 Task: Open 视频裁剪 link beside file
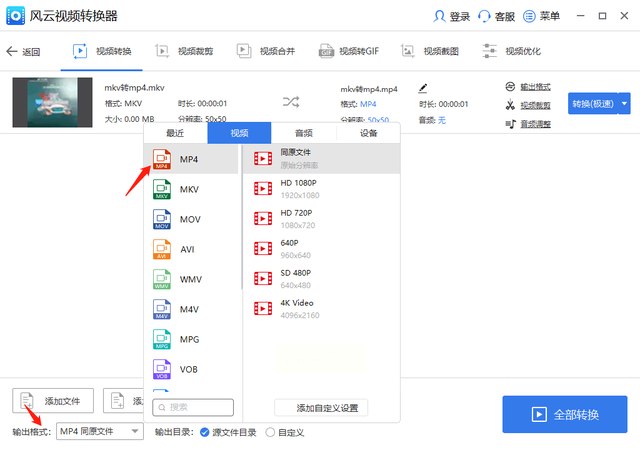pos(535,105)
